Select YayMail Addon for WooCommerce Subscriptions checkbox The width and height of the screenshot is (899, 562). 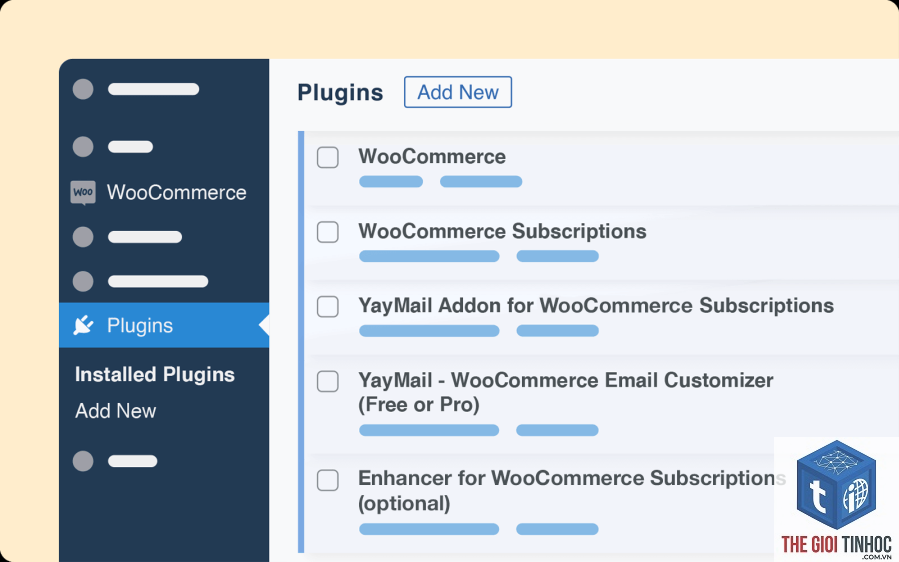(328, 306)
